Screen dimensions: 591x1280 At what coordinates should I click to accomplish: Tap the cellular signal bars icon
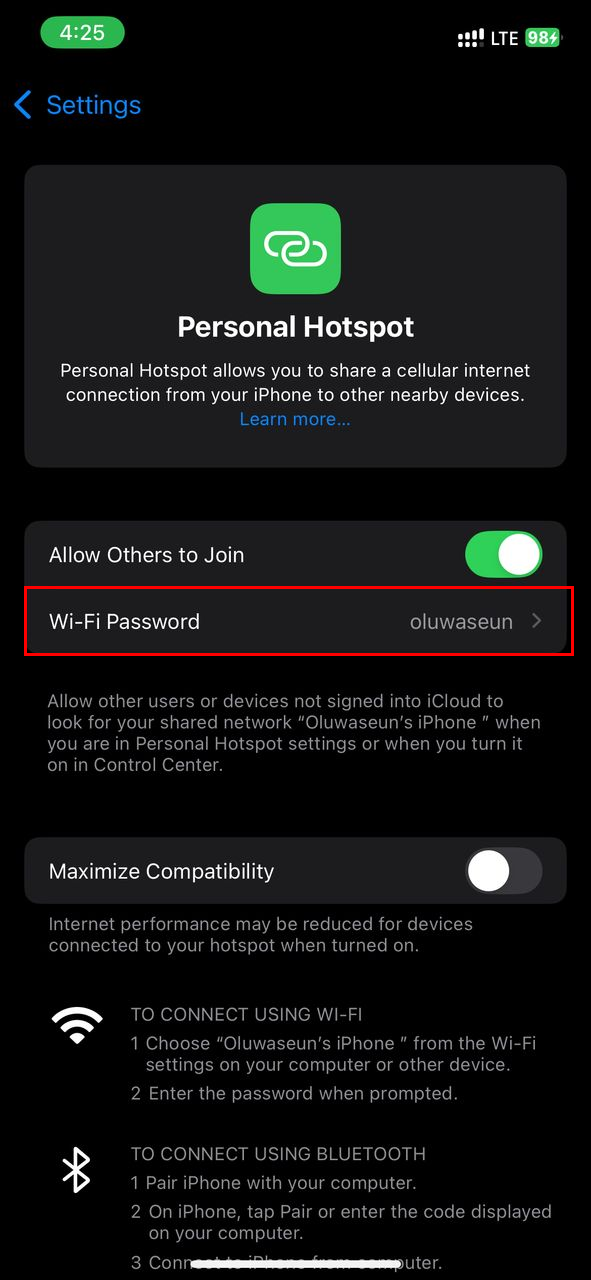471,38
